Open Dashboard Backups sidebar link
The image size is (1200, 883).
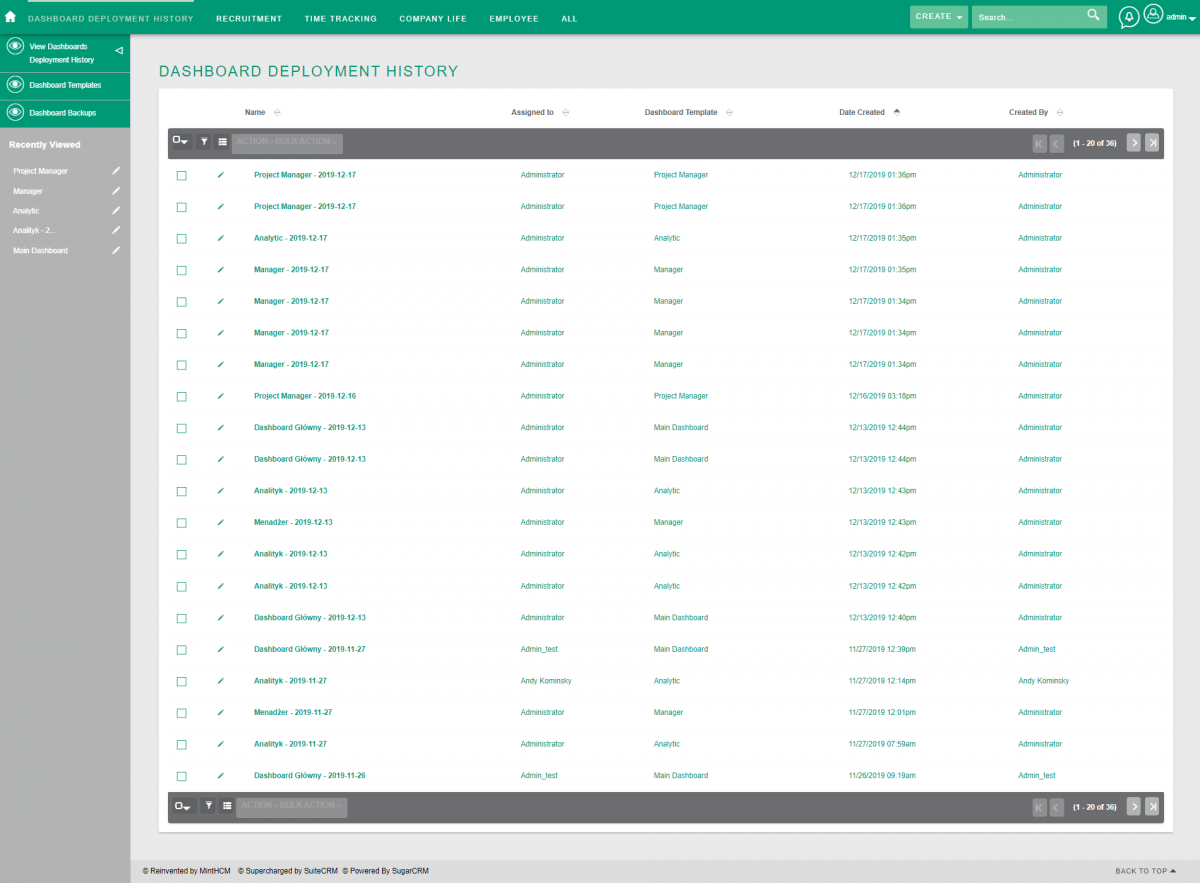63,113
